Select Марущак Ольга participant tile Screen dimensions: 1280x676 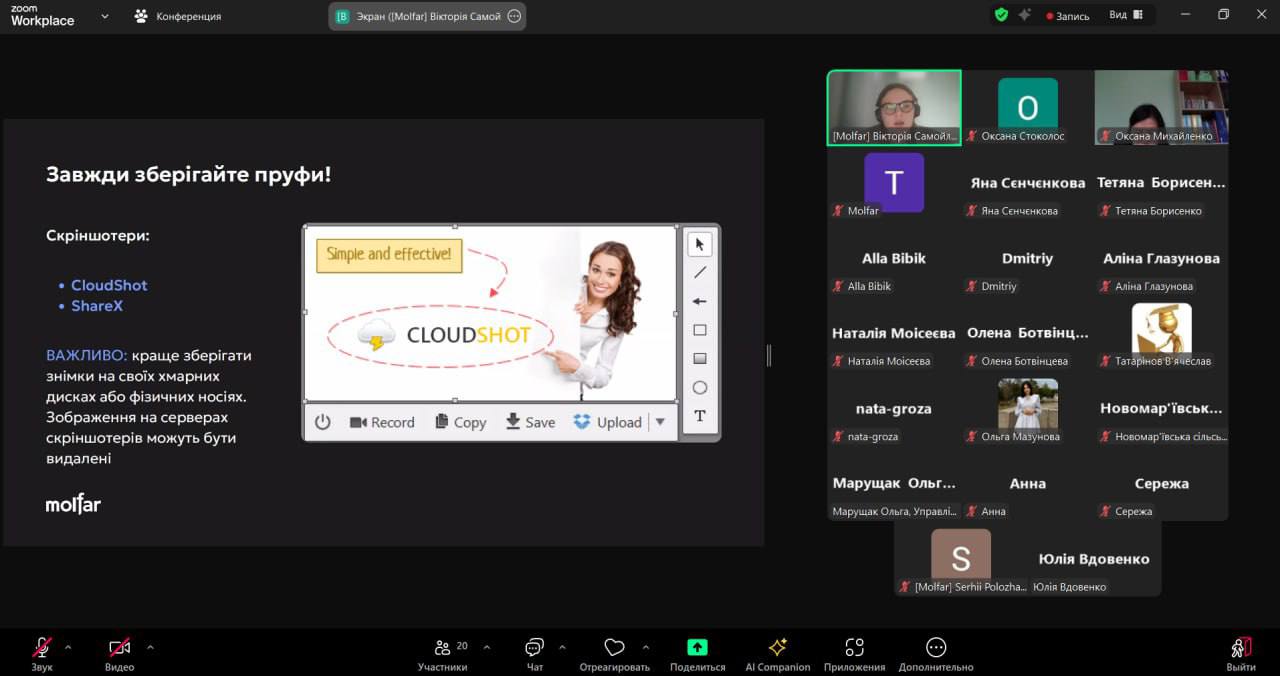pos(894,483)
